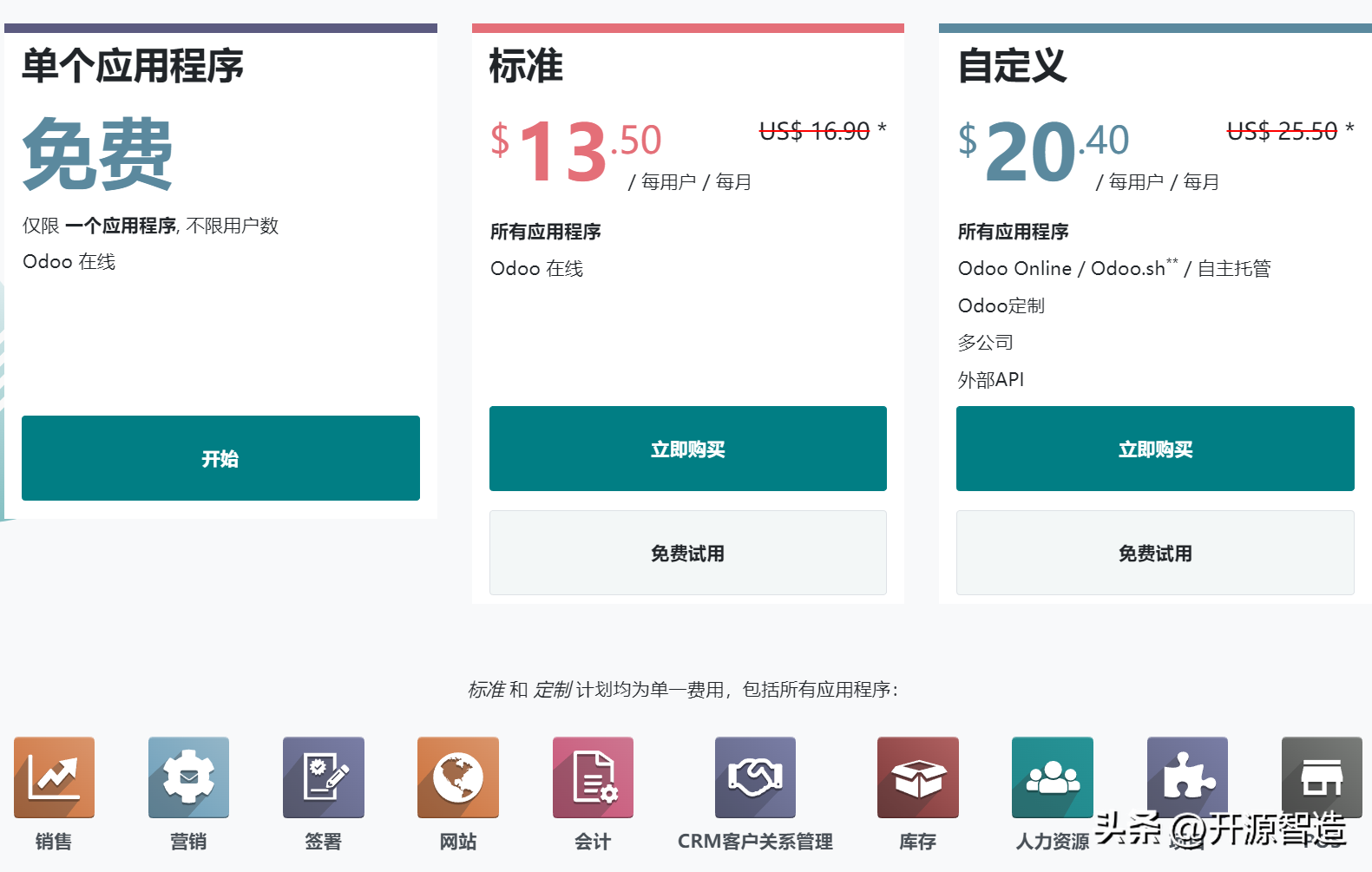Click the large 免费 price text
1372x872 pixels.
pyautogui.click(x=97, y=154)
